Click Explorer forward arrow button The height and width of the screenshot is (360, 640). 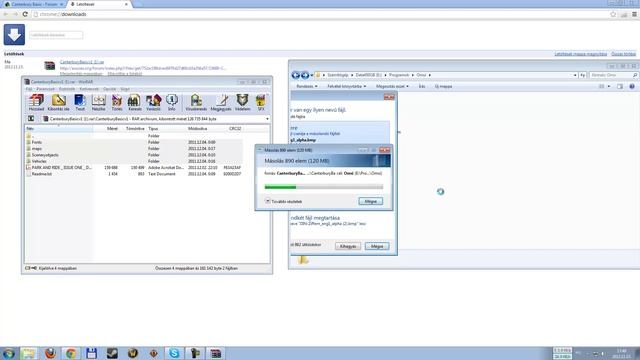(x=305, y=75)
